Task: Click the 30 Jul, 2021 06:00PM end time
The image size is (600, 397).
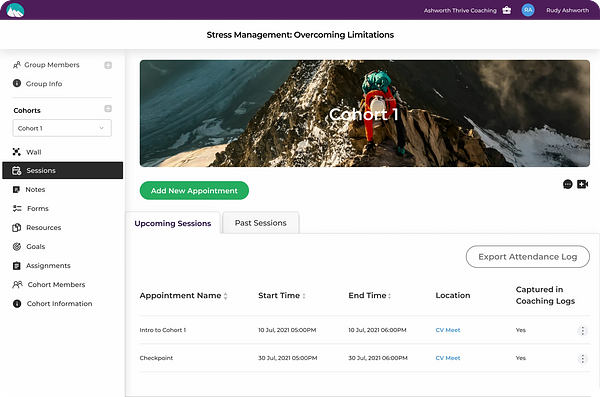Action: point(378,358)
